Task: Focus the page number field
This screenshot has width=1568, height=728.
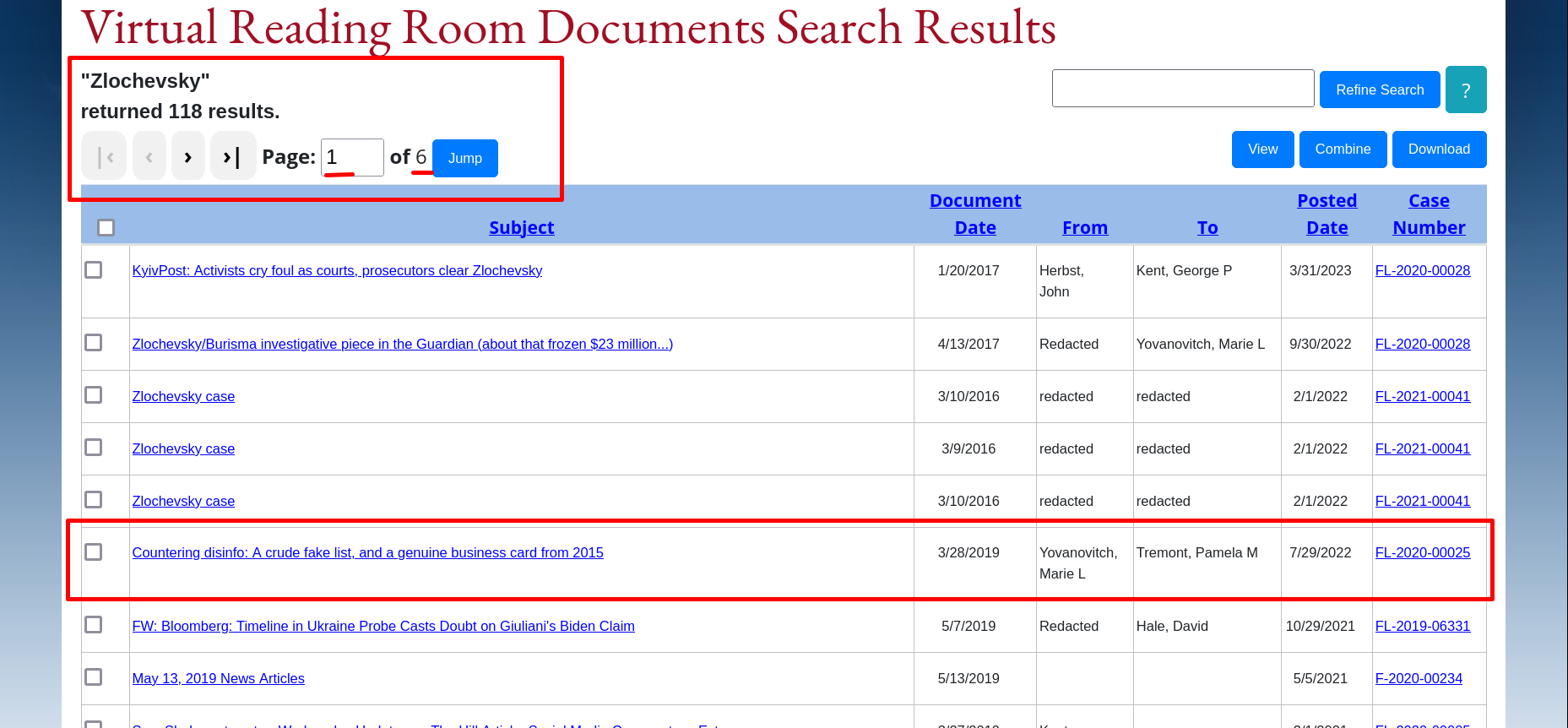Action: tap(352, 157)
